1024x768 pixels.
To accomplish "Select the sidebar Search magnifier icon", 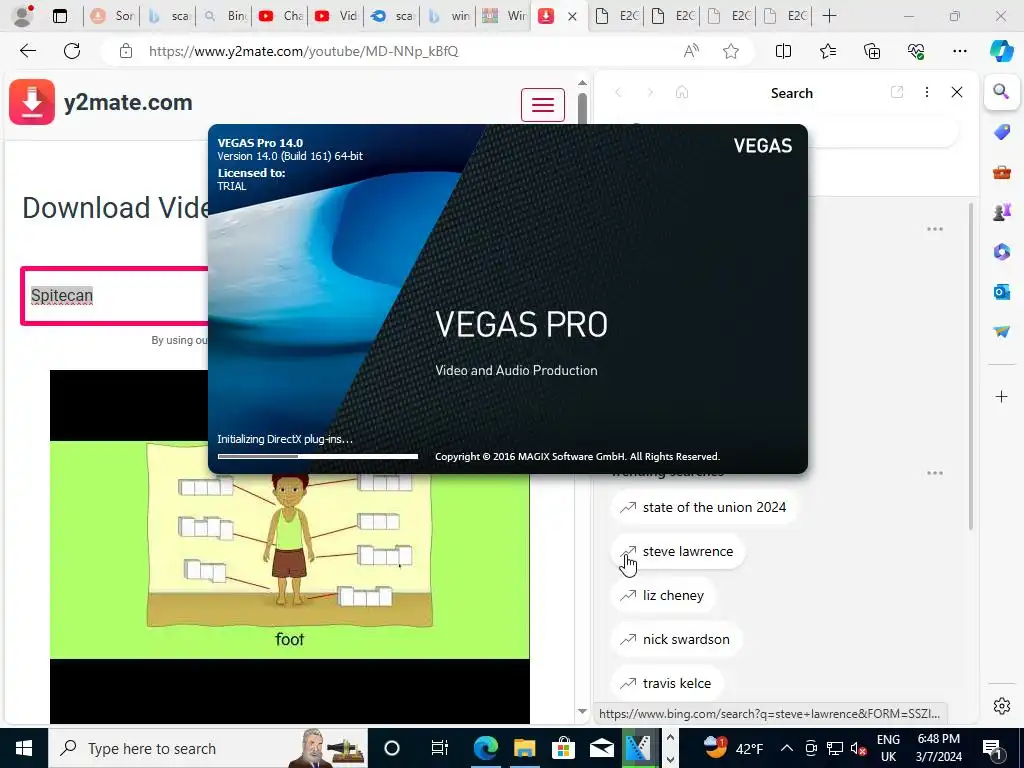I will tap(1001, 92).
